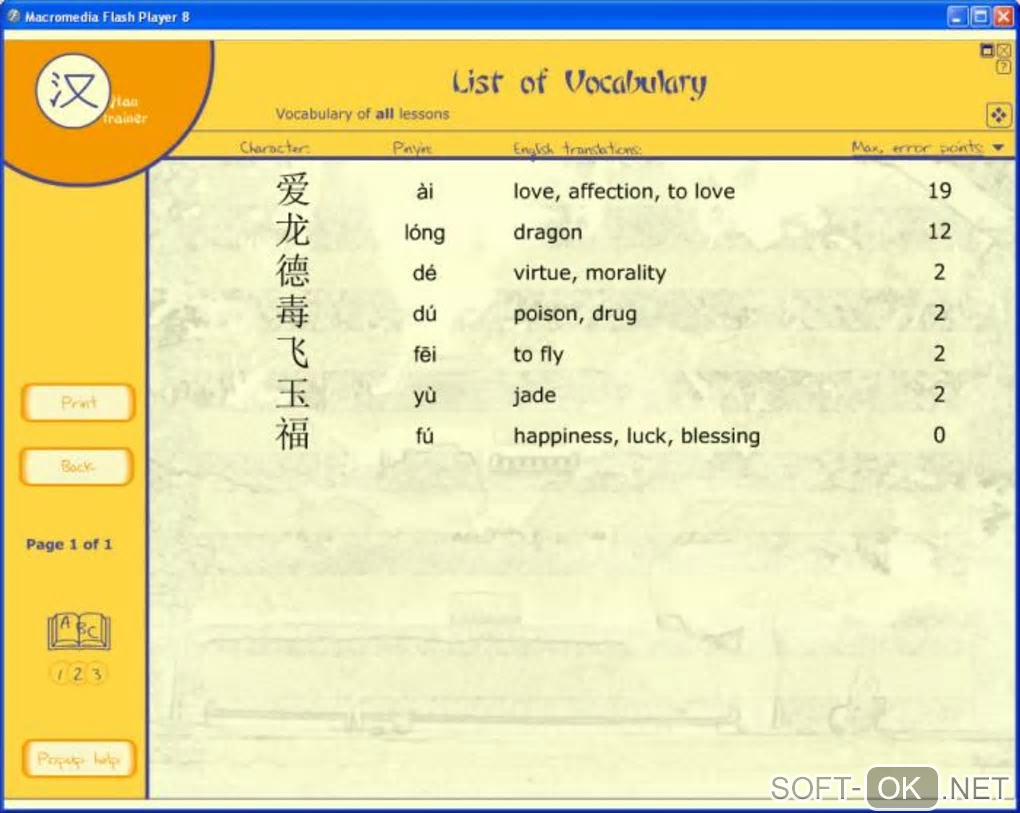Click translation 'happiness, luck, blessing'

[x=636, y=436]
